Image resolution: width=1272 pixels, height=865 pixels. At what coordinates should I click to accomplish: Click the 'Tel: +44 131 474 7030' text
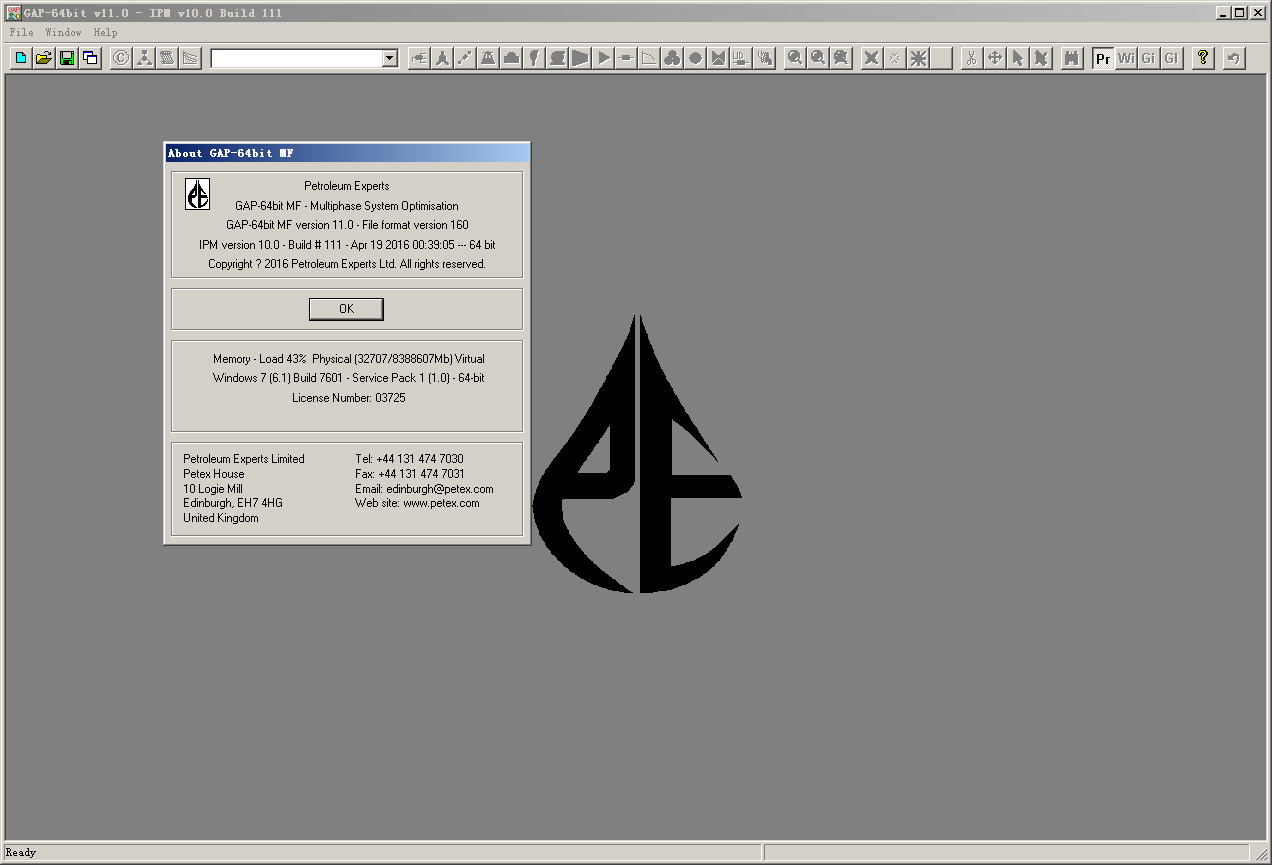coord(409,459)
